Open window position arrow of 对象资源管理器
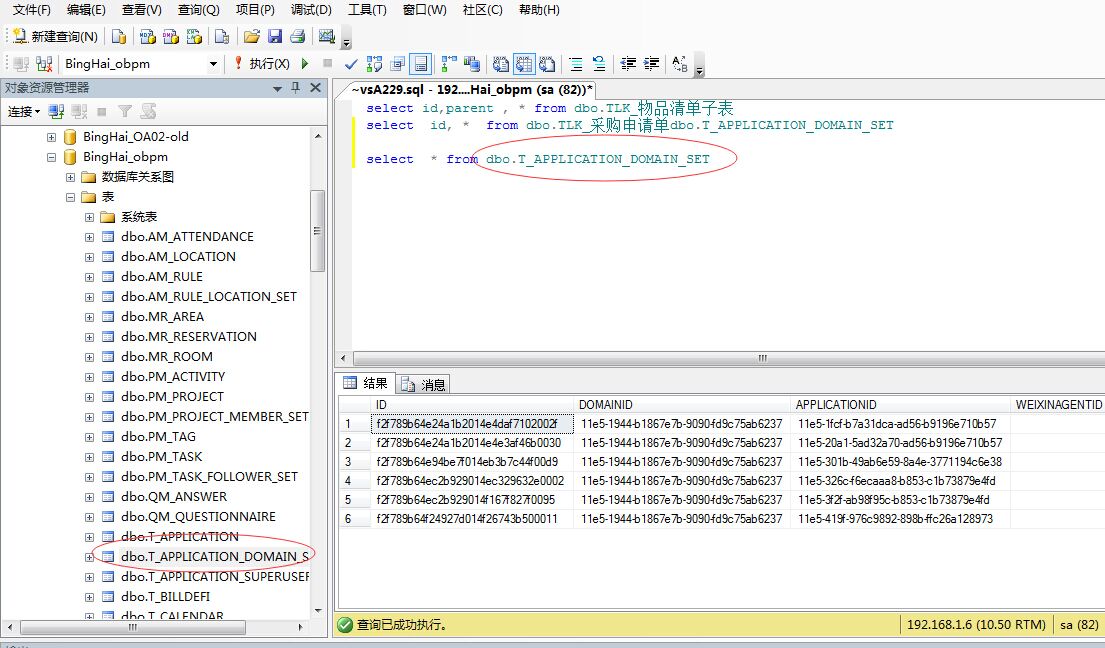The height and width of the screenshot is (648, 1105). [x=278, y=88]
